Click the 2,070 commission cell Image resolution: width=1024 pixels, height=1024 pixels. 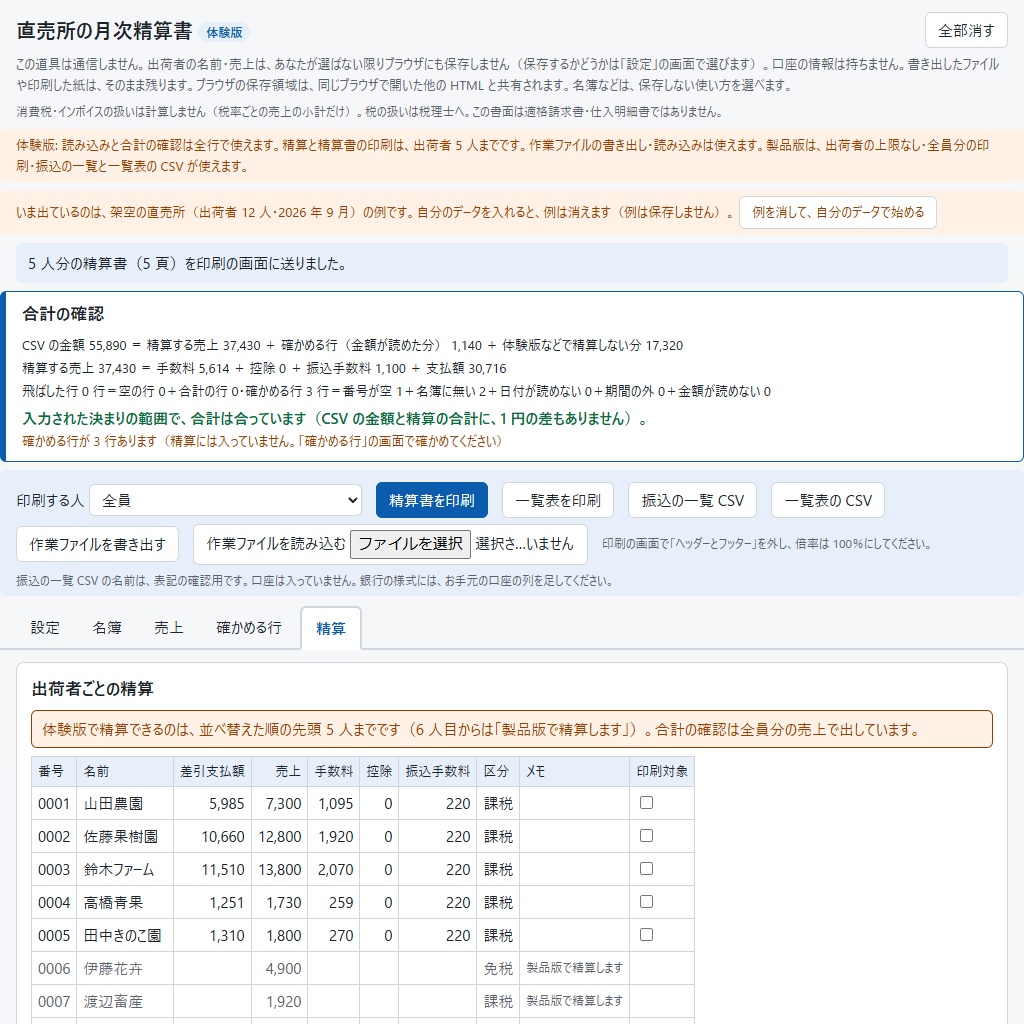click(x=334, y=869)
